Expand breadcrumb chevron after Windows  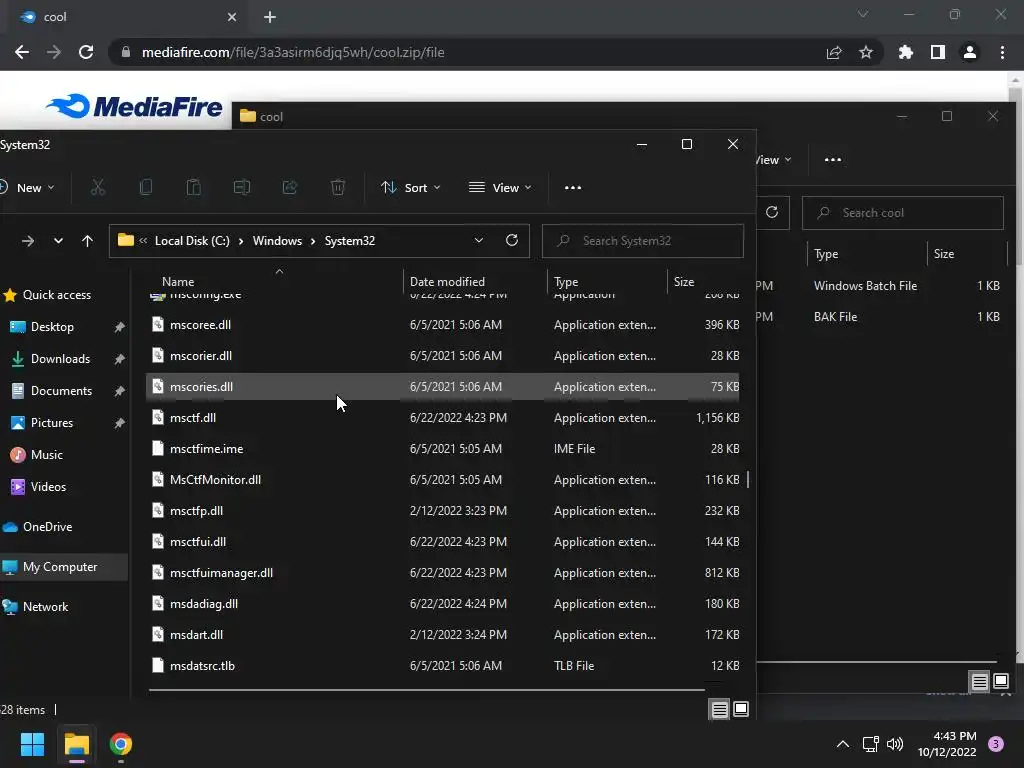313,241
